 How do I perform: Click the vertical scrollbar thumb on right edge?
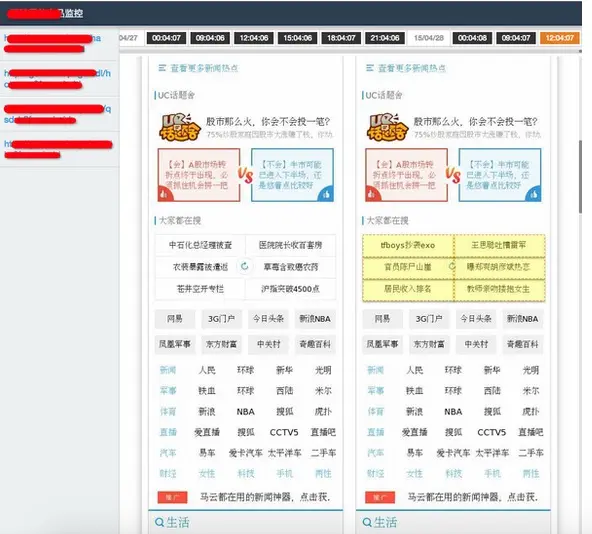[x=580, y=177]
